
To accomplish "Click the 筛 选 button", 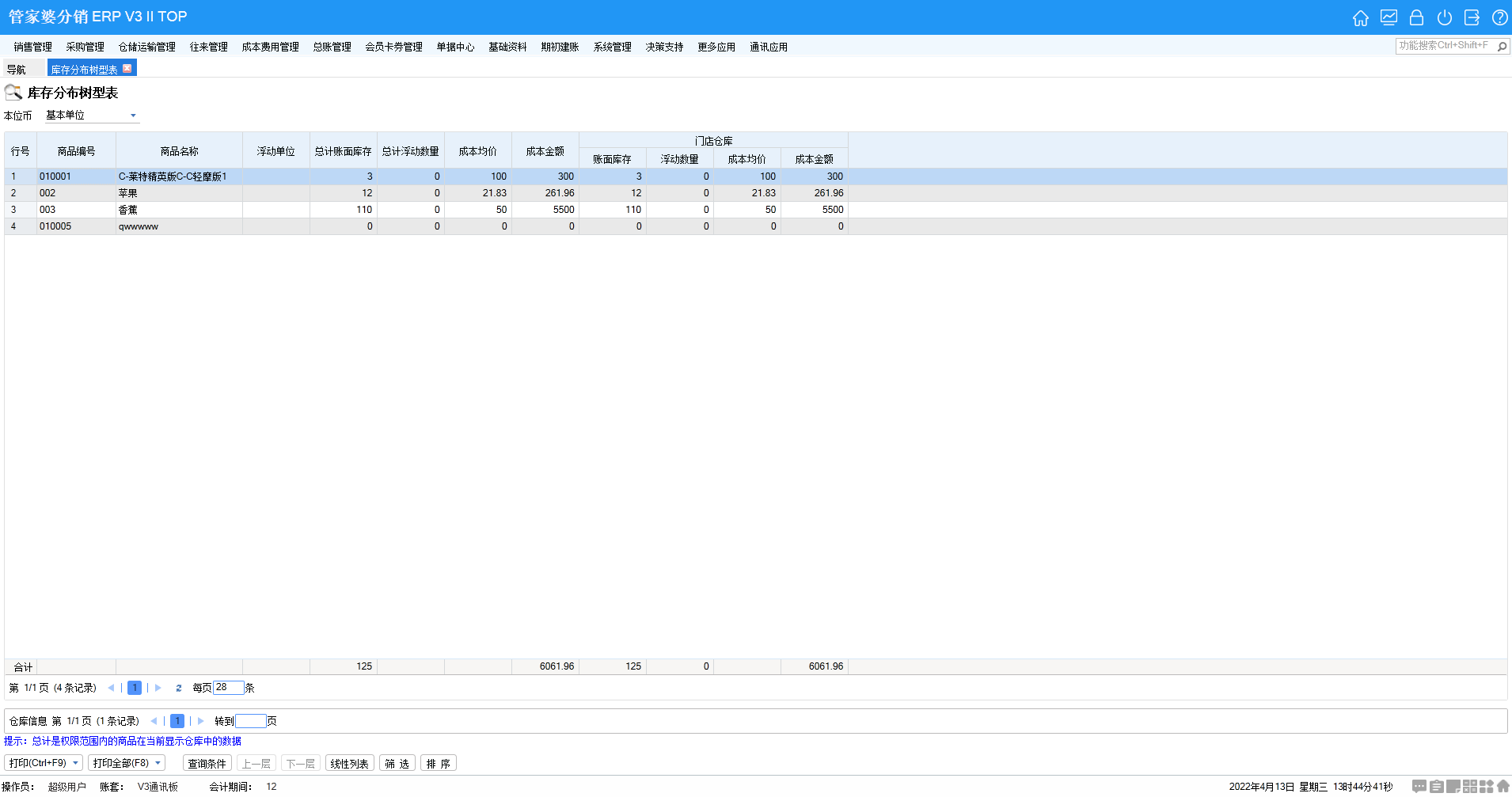I will (397, 763).
